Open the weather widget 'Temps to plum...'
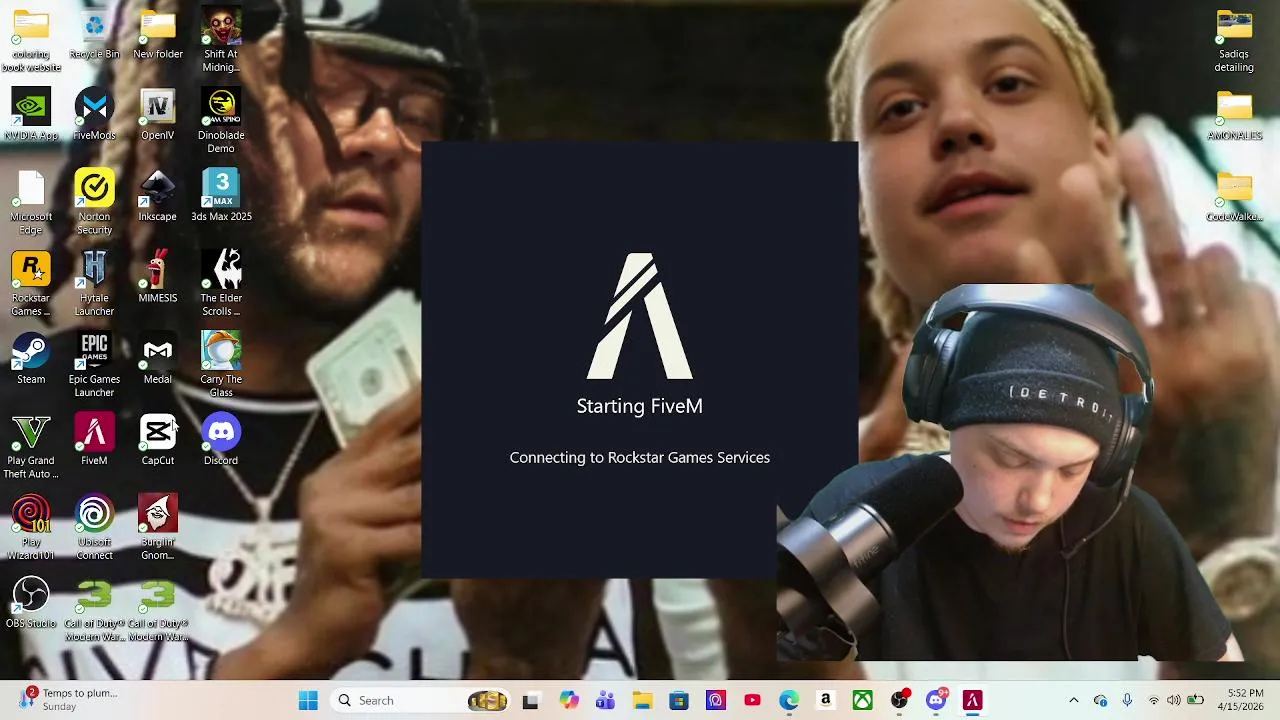Screen dimensions: 1280x720 pos(67,700)
